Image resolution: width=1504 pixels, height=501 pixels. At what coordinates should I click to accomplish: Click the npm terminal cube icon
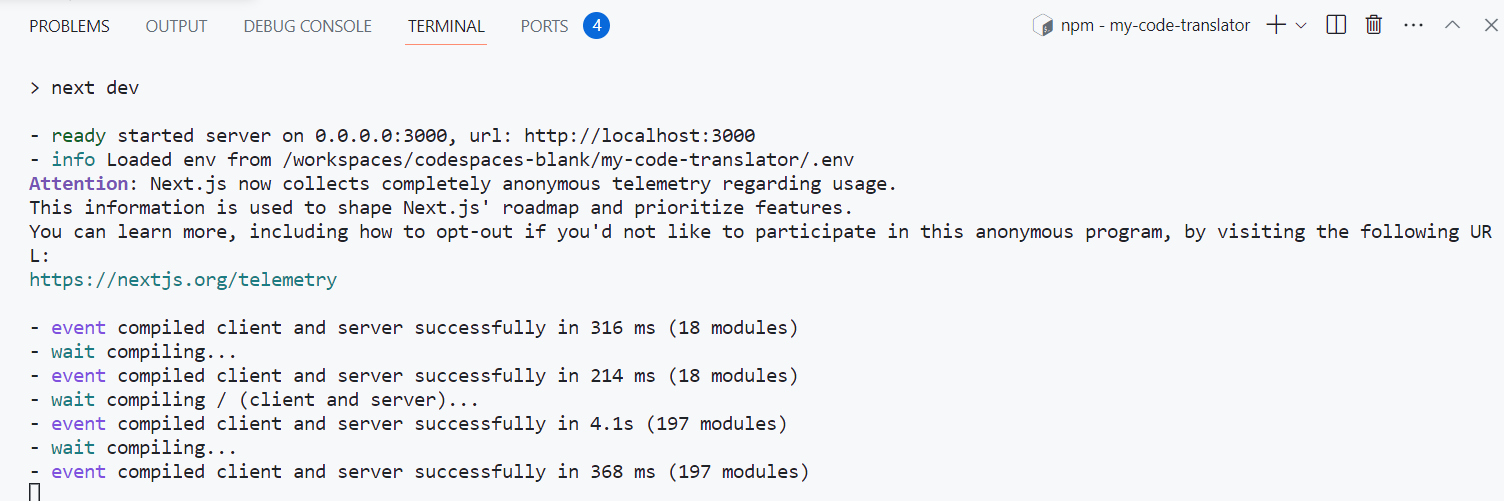point(1043,26)
